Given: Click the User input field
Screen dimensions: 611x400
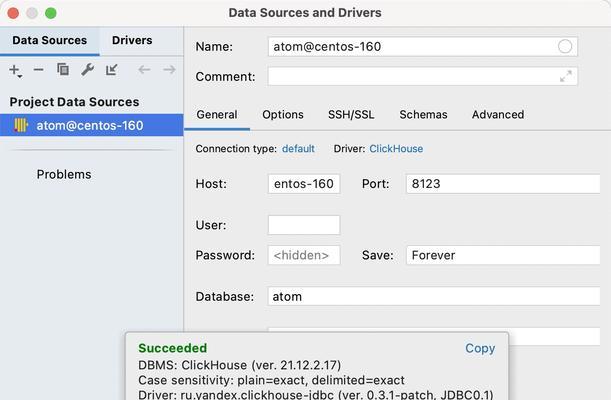Looking at the screenshot, I should 304,225.
